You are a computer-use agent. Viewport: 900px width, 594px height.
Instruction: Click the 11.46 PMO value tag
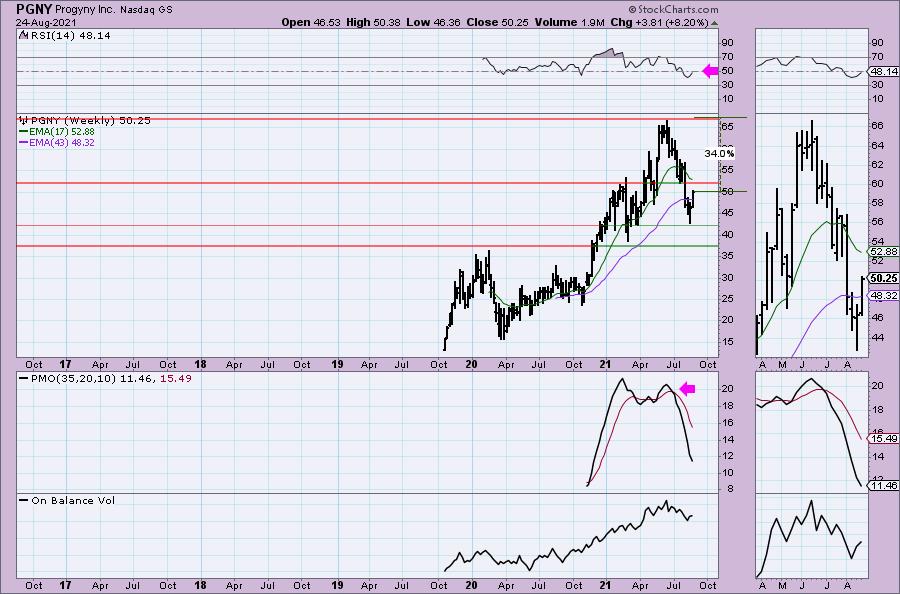pos(884,485)
